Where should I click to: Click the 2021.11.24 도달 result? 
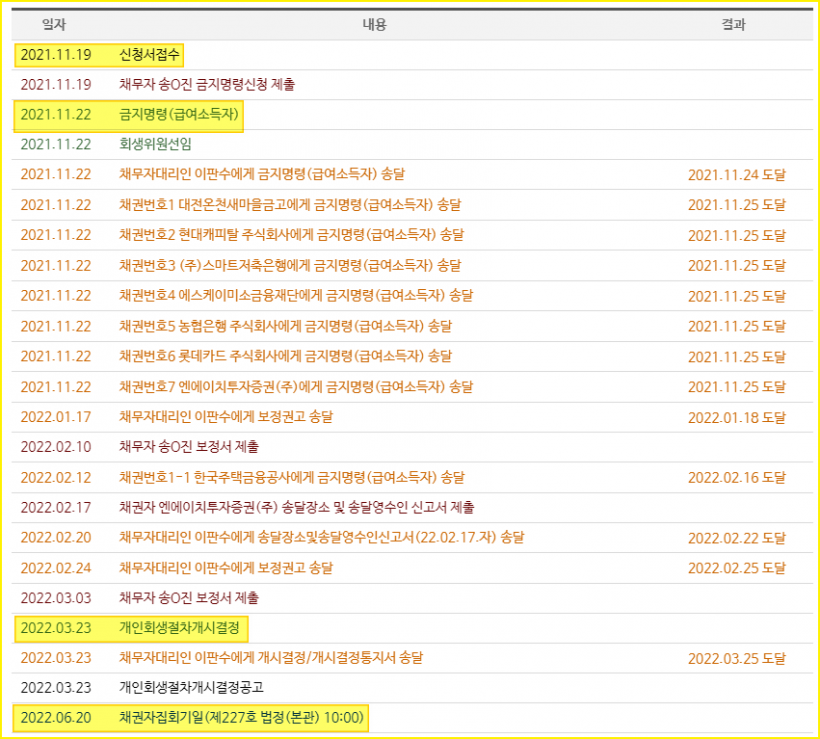pos(737,175)
